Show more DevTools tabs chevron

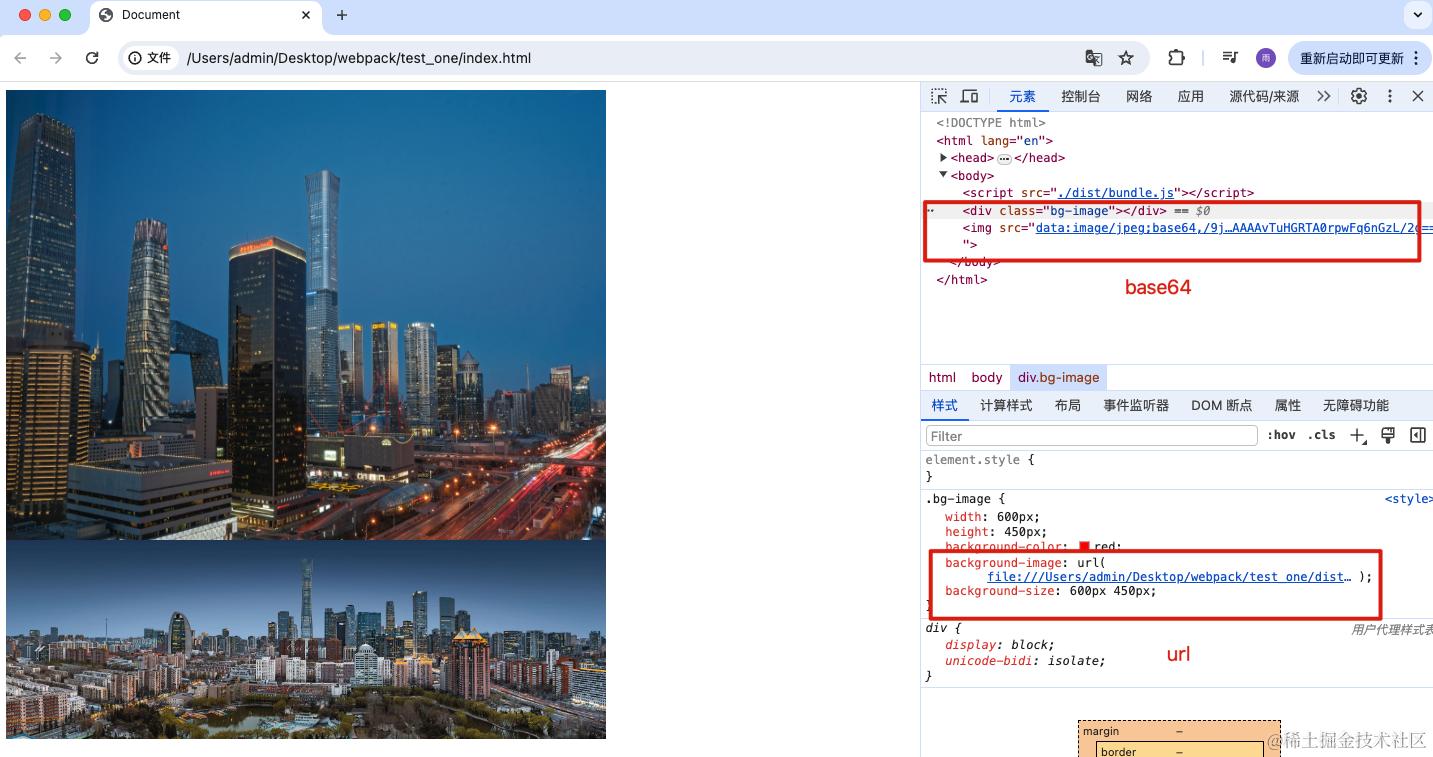1324,96
